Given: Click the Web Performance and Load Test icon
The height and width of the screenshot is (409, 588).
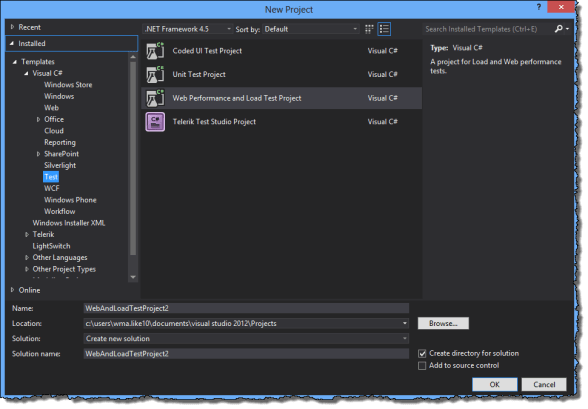Looking at the screenshot, I should pos(155,98).
